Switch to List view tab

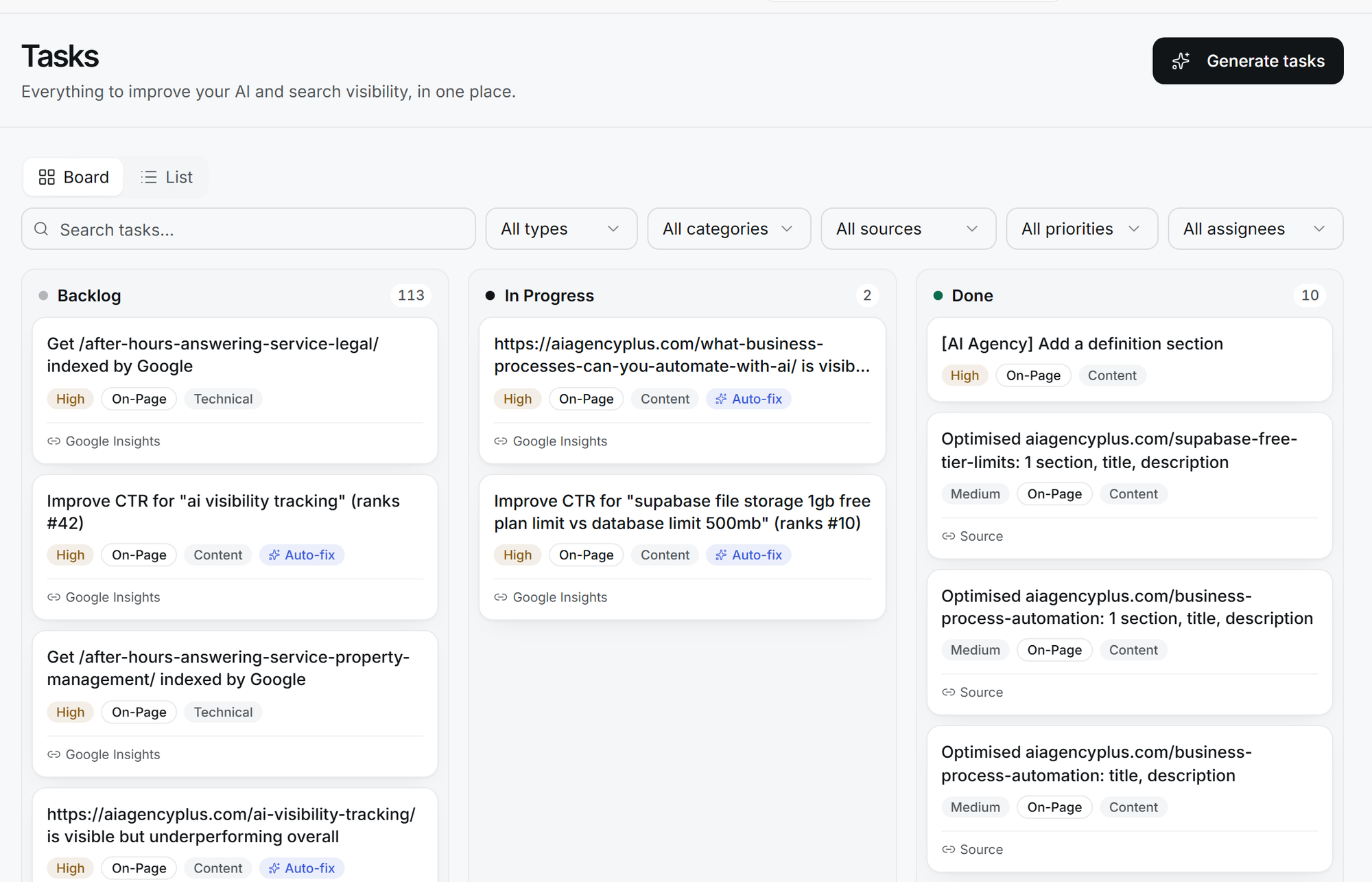coord(167,177)
